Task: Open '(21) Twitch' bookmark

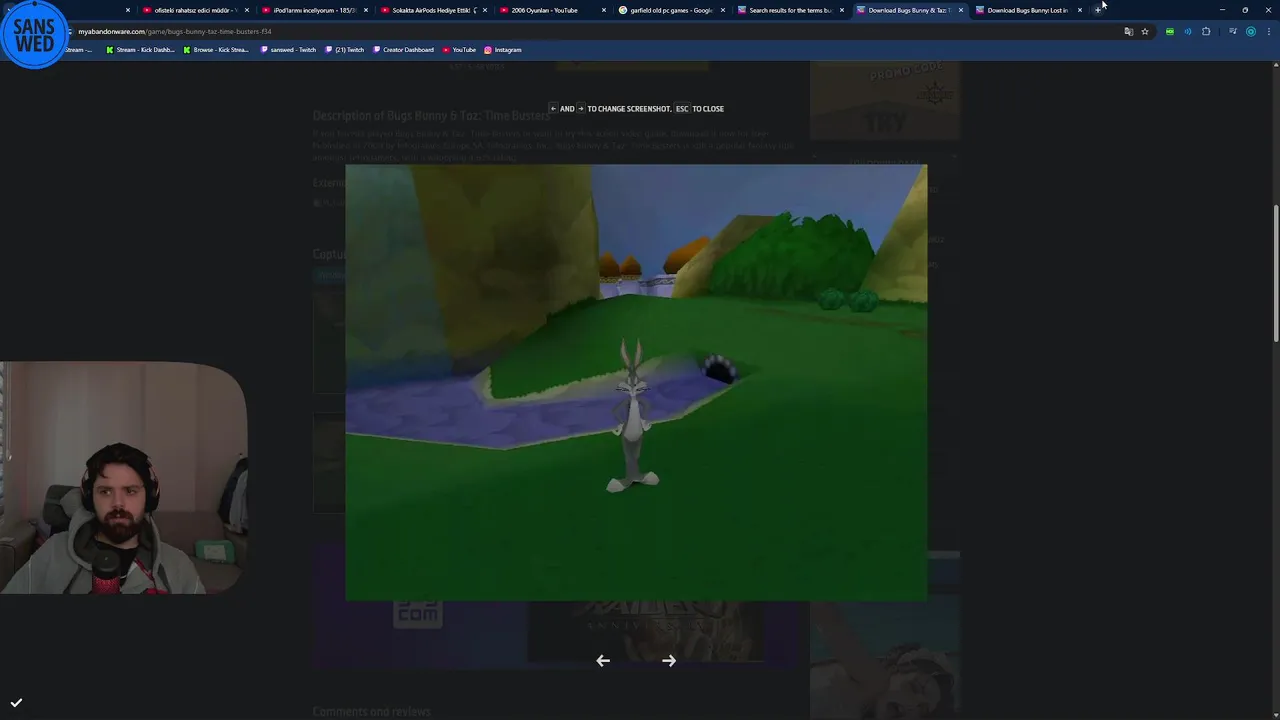Action: point(345,49)
